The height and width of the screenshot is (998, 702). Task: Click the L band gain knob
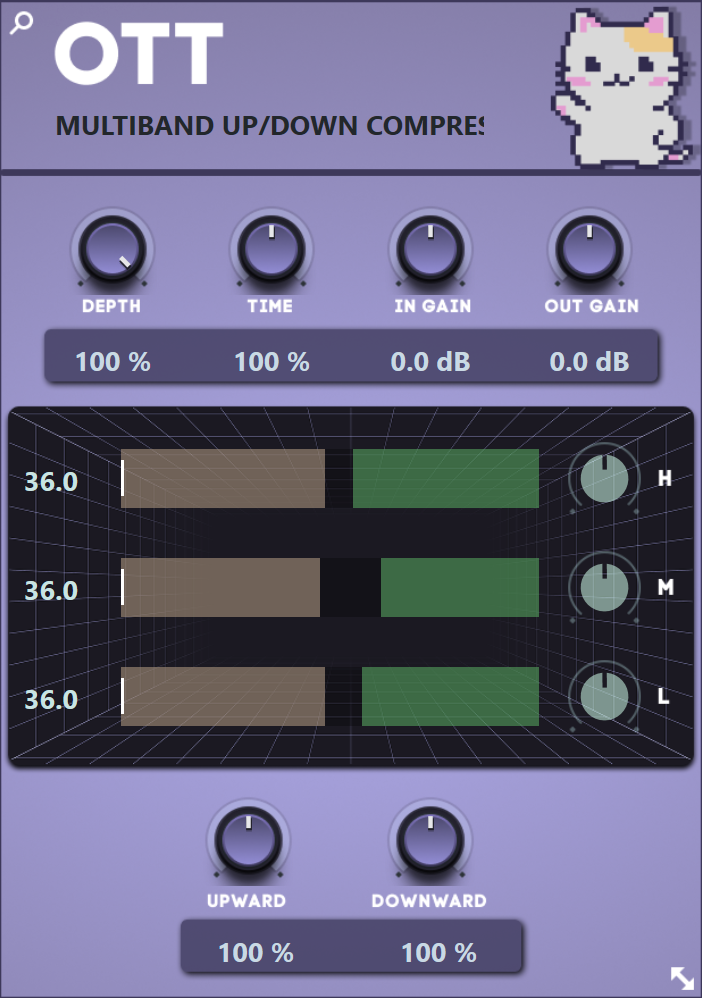click(x=605, y=697)
